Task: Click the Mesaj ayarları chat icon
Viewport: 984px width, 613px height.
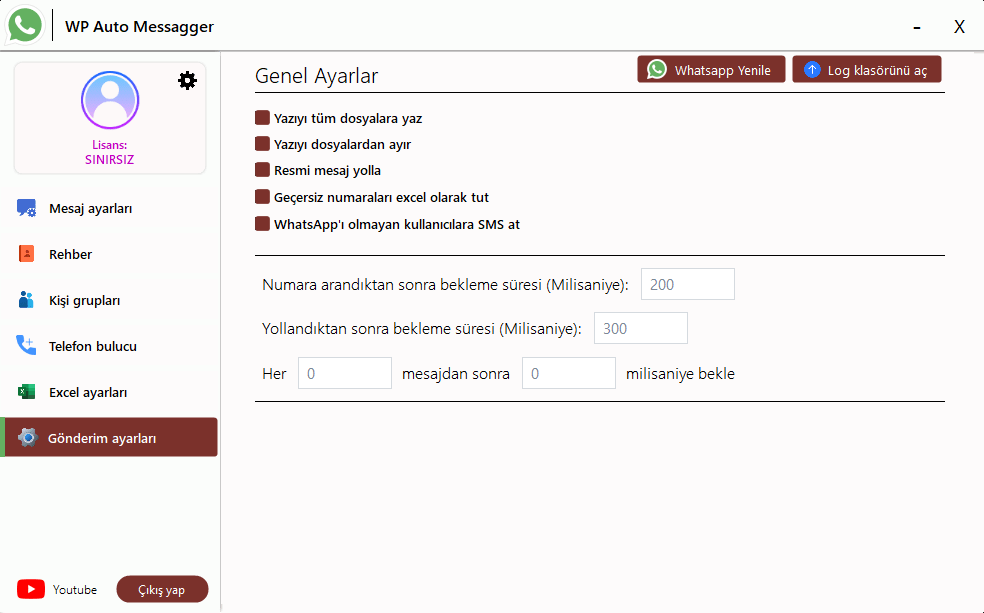Action: (x=26, y=208)
